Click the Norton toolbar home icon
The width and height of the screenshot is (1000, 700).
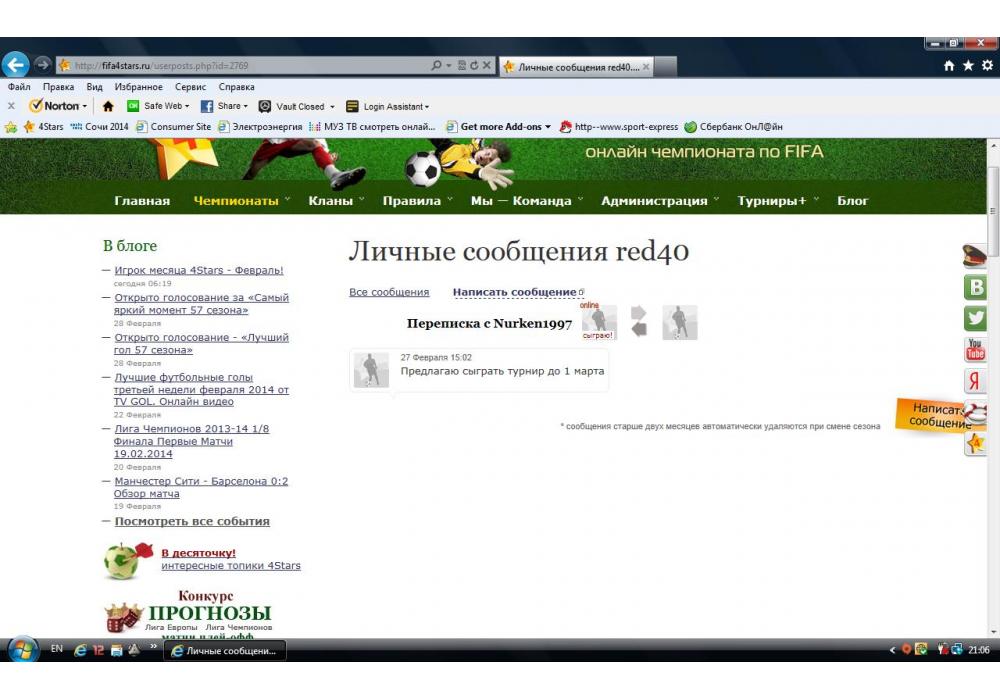(x=108, y=106)
